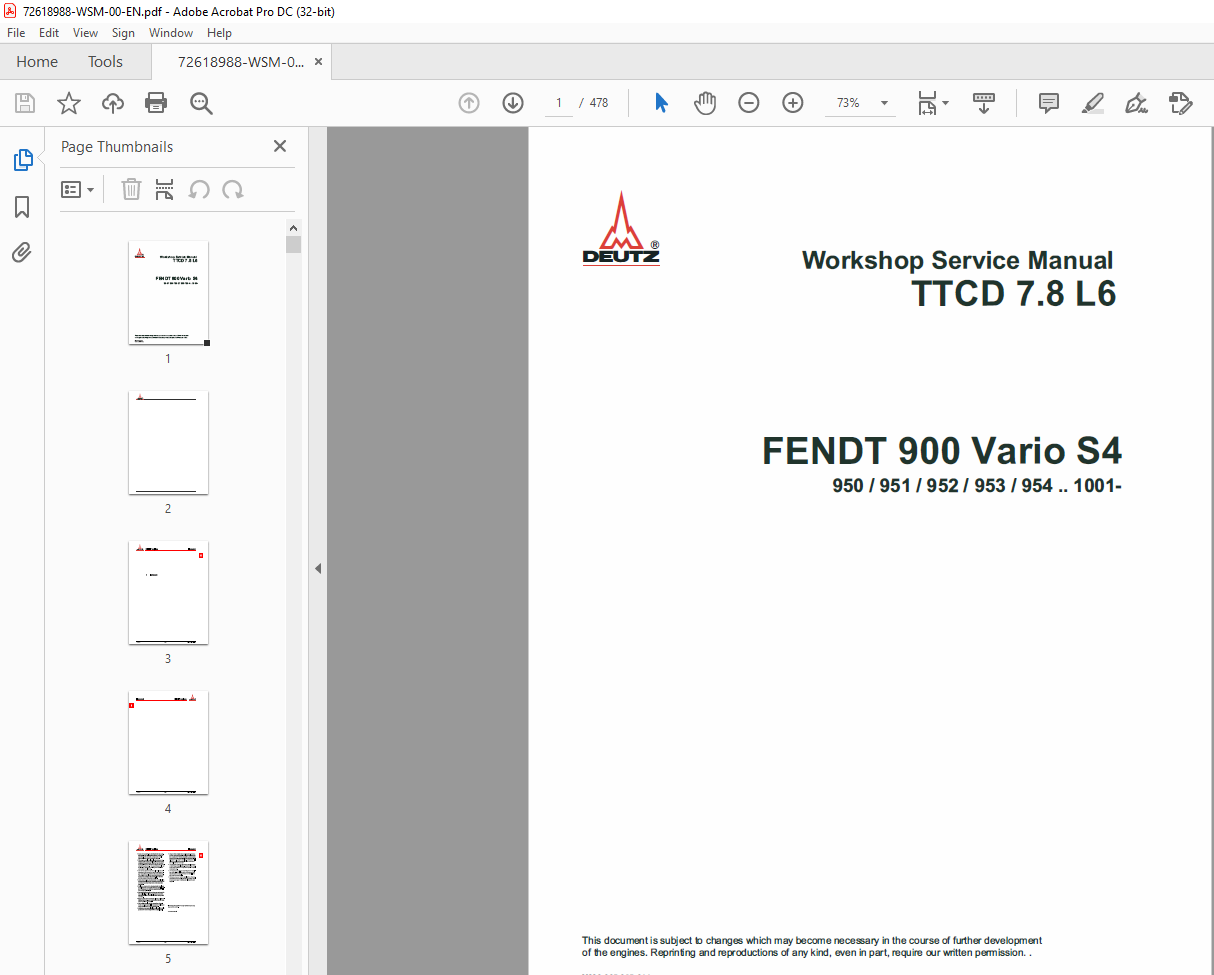Click the Save file icon
The width and height of the screenshot is (1214, 975).
(x=25, y=103)
